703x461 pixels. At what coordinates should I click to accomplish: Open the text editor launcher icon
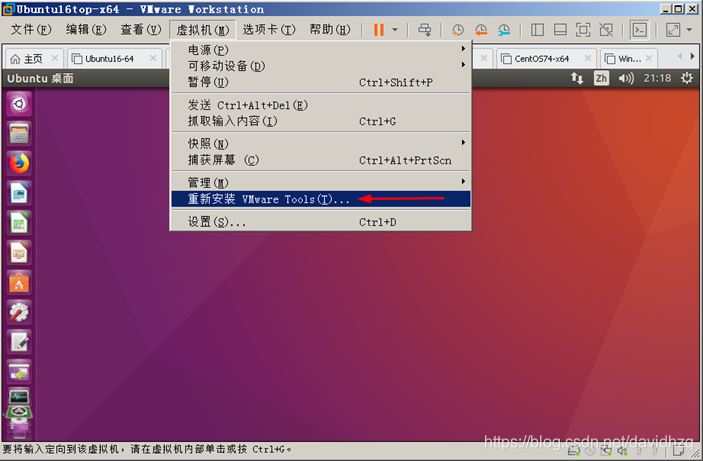pos(19,342)
